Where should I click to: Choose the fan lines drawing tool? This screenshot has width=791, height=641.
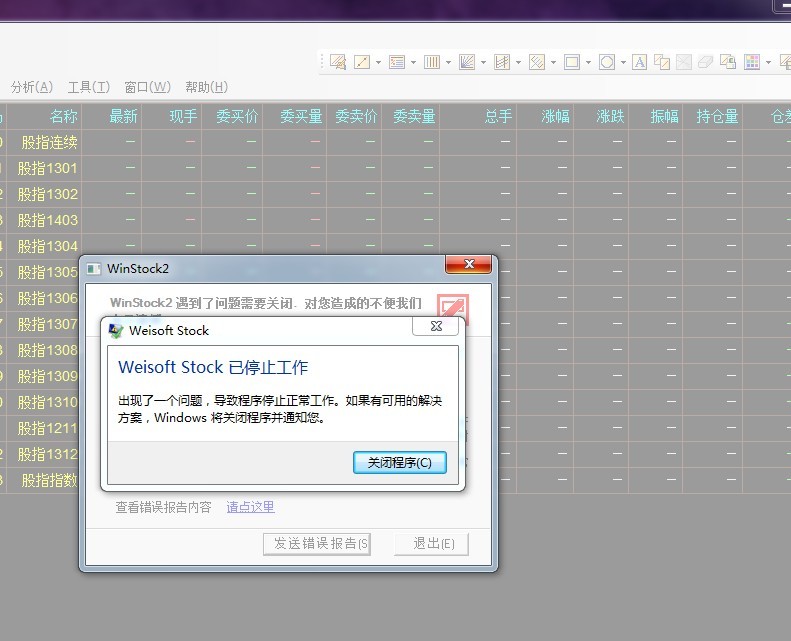click(x=466, y=62)
